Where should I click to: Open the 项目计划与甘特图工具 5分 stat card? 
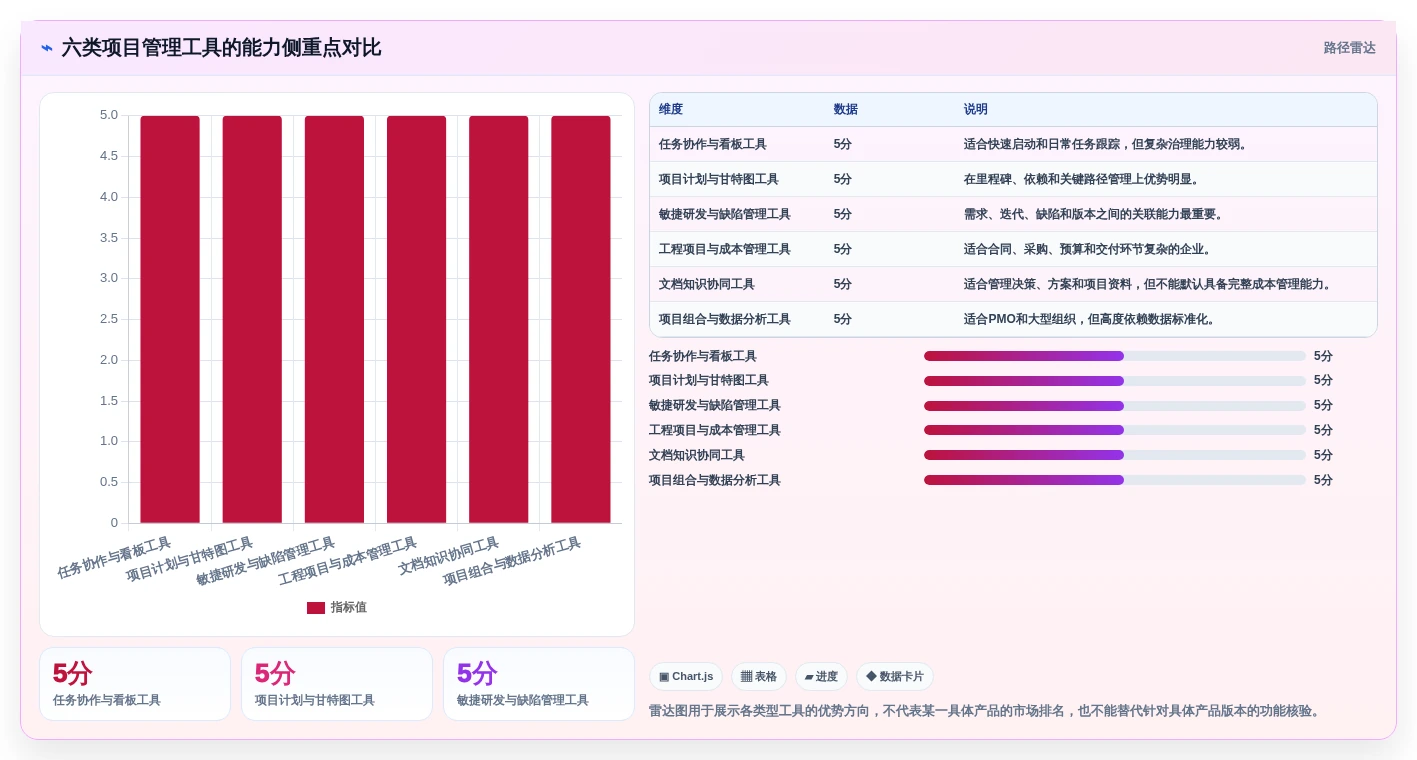(x=337, y=684)
